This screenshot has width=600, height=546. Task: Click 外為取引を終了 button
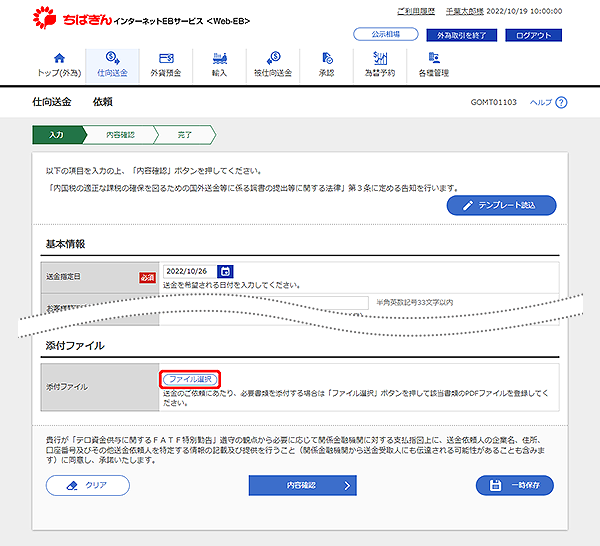(461, 35)
